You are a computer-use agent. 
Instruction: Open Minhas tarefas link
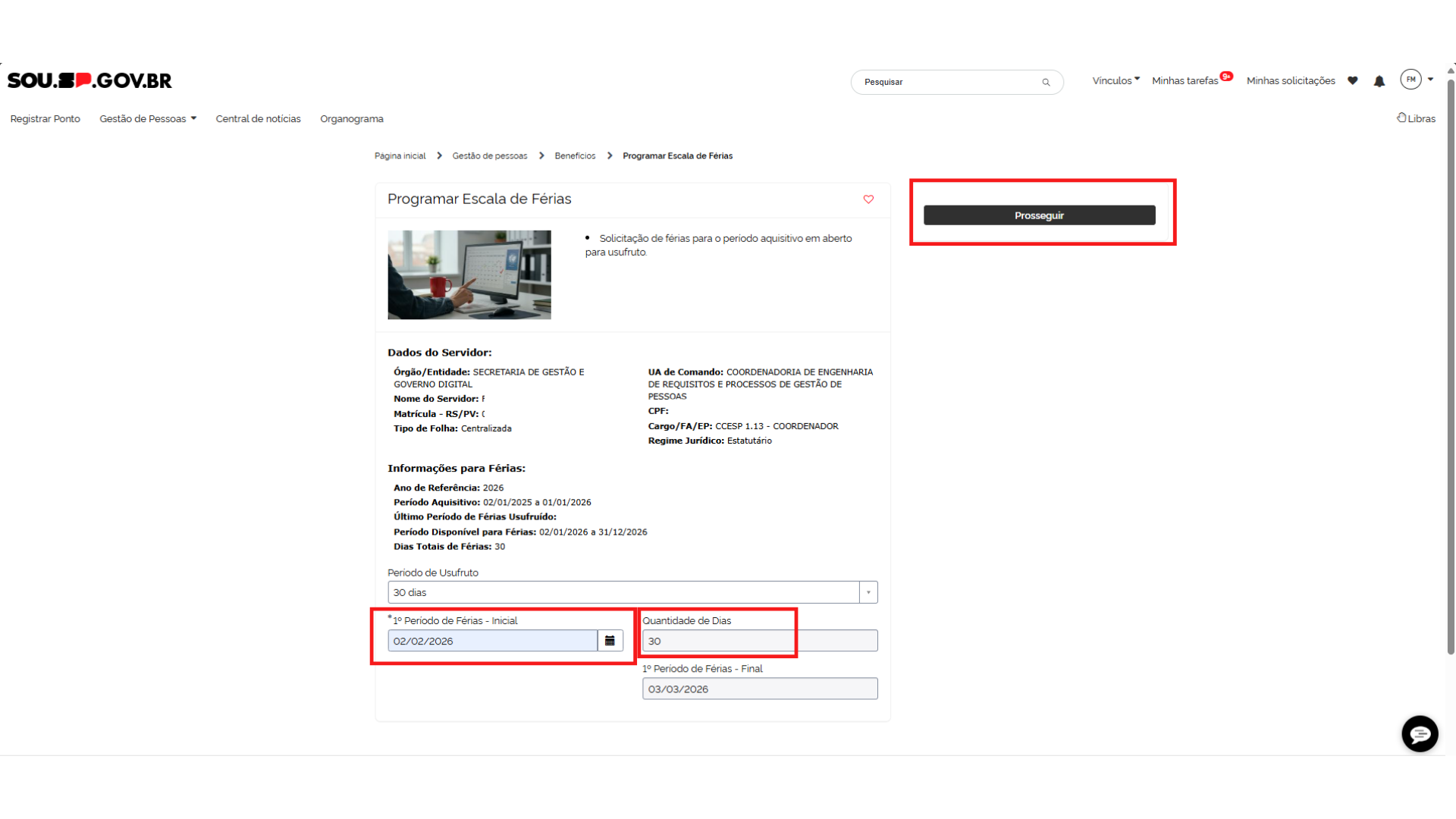(x=1185, y=80)
